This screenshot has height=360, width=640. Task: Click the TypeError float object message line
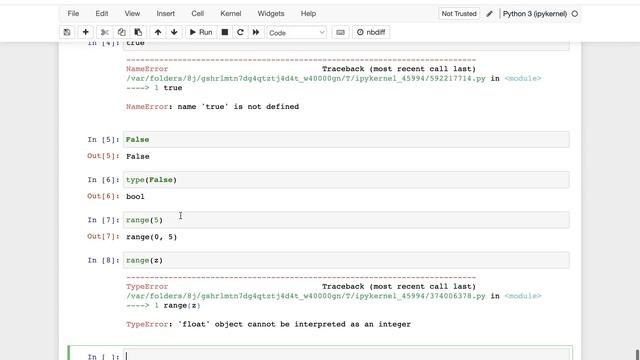click(268, 324)
